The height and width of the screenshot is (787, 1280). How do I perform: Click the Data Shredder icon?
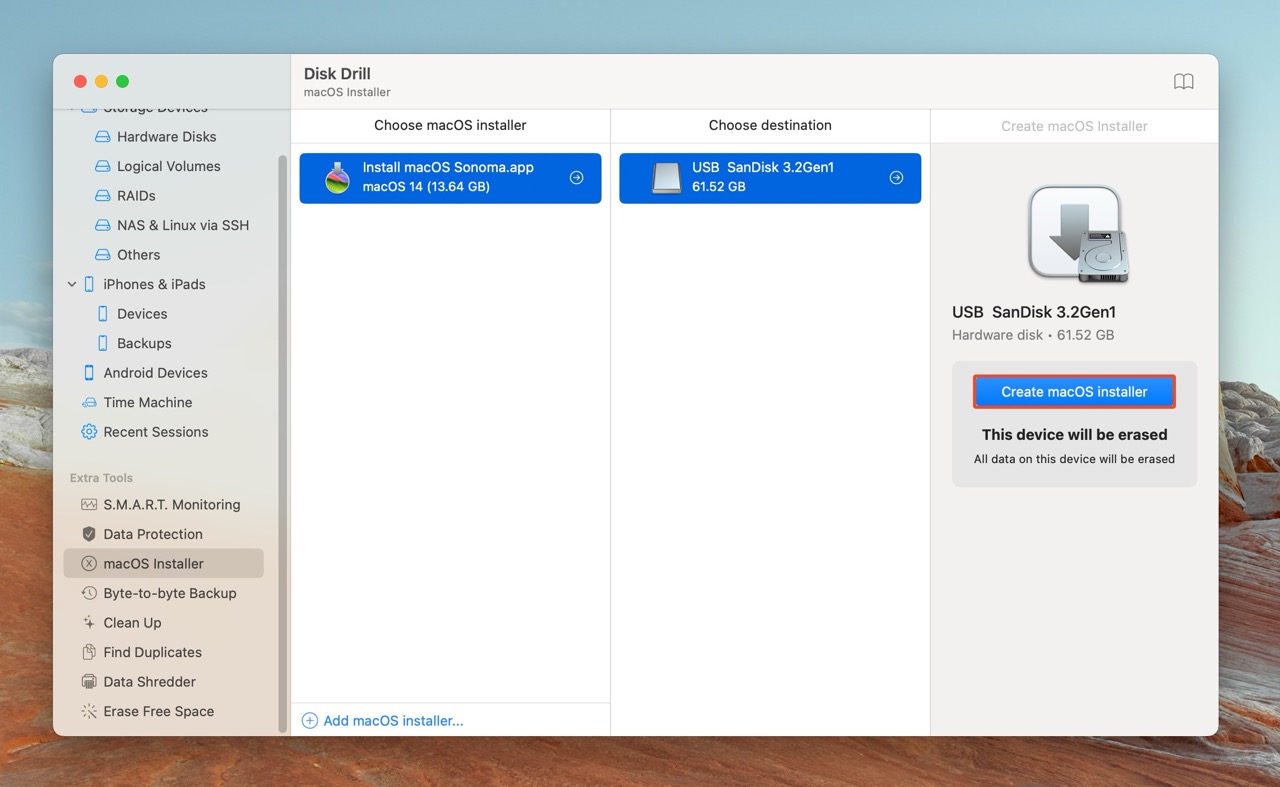89,682
